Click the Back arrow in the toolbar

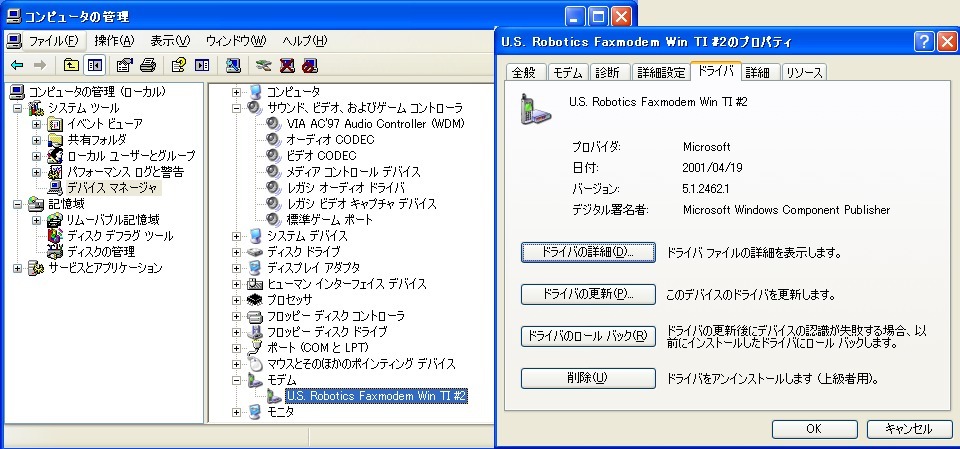pos(17,65)
